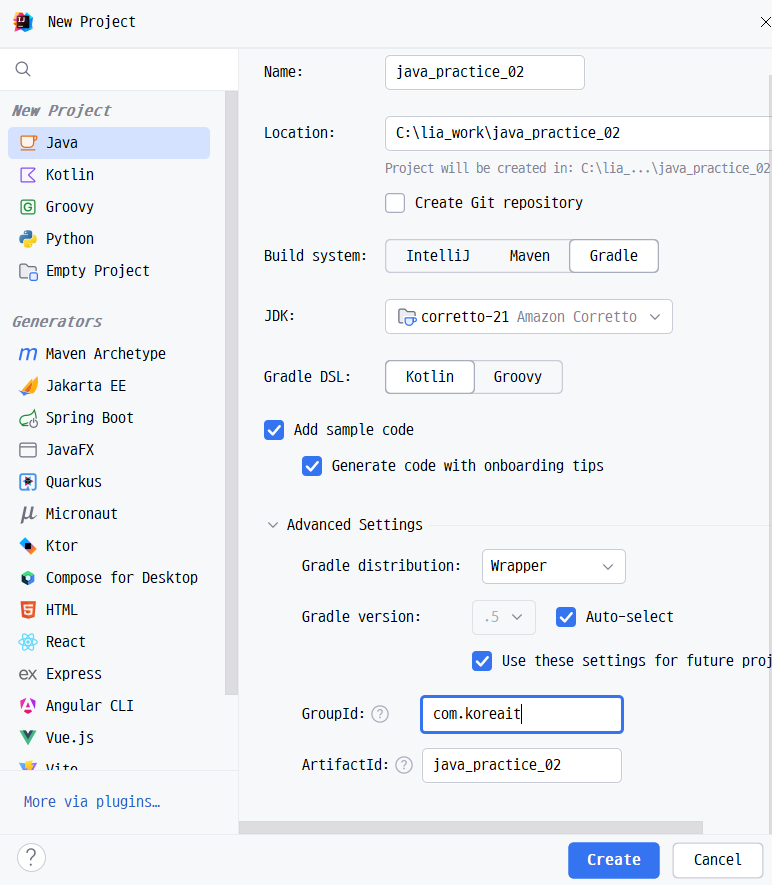Select the Python logo icon
Image resolution: width=772 pixels, height=885 pixels.
28,239
